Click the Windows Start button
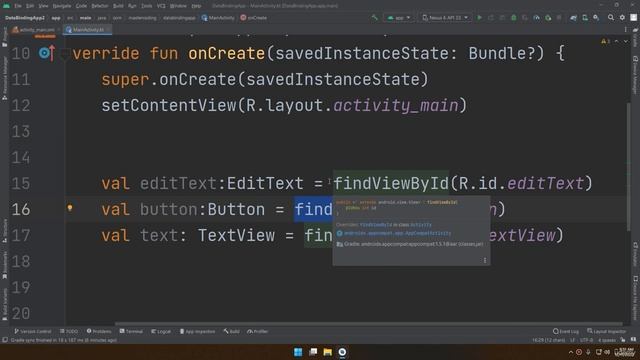The width and height of the screenshot is (640, 360). coord(298,352)
